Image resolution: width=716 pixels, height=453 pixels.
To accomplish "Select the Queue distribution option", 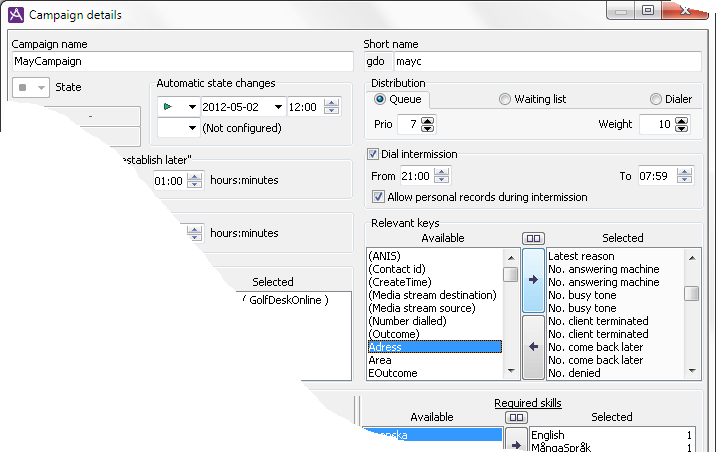I will [381, 99].
